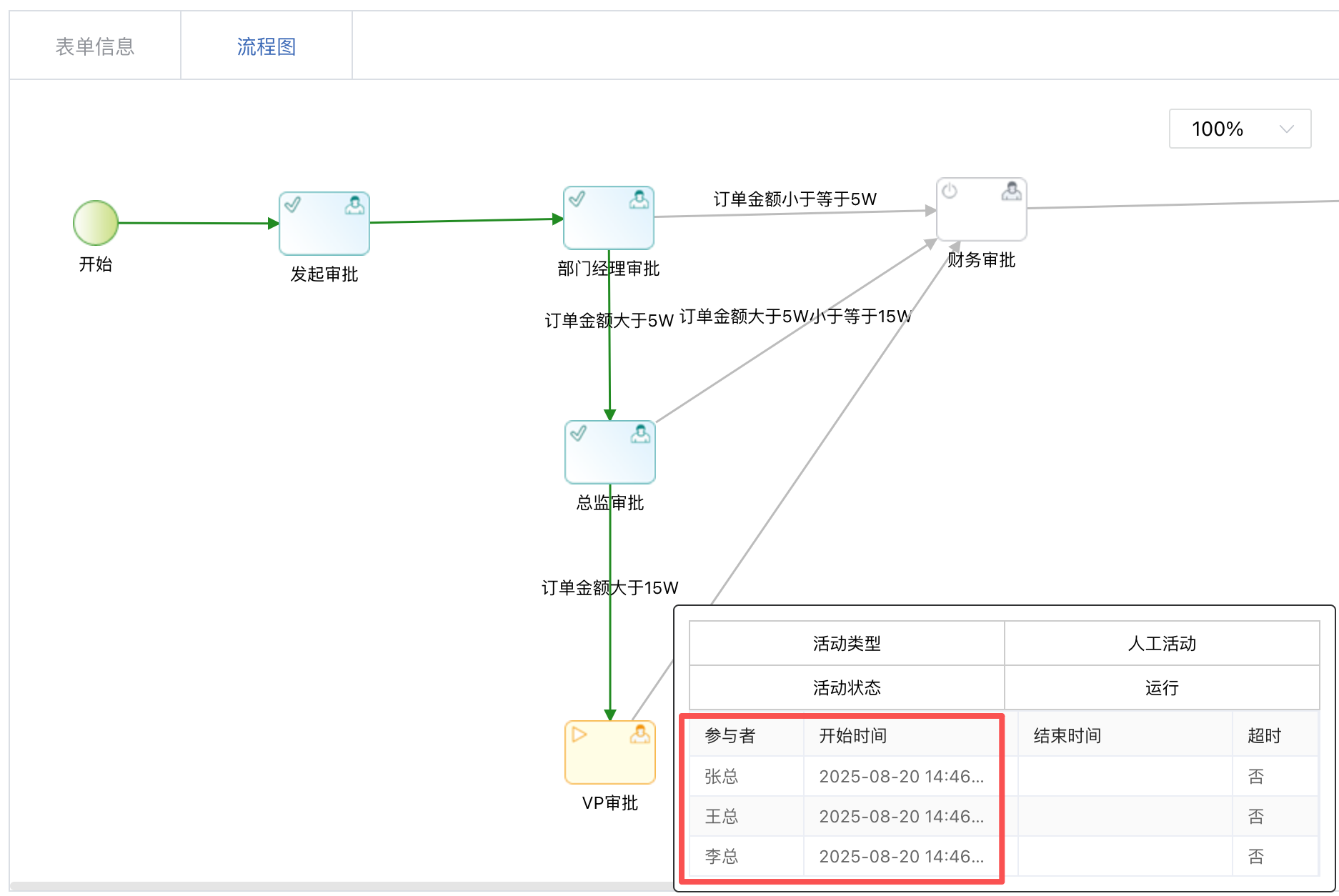The height and width of the screenshot is (896, 1339).
Task: Click the horizontal scrollbar at bottom
Action: [342, 887]
